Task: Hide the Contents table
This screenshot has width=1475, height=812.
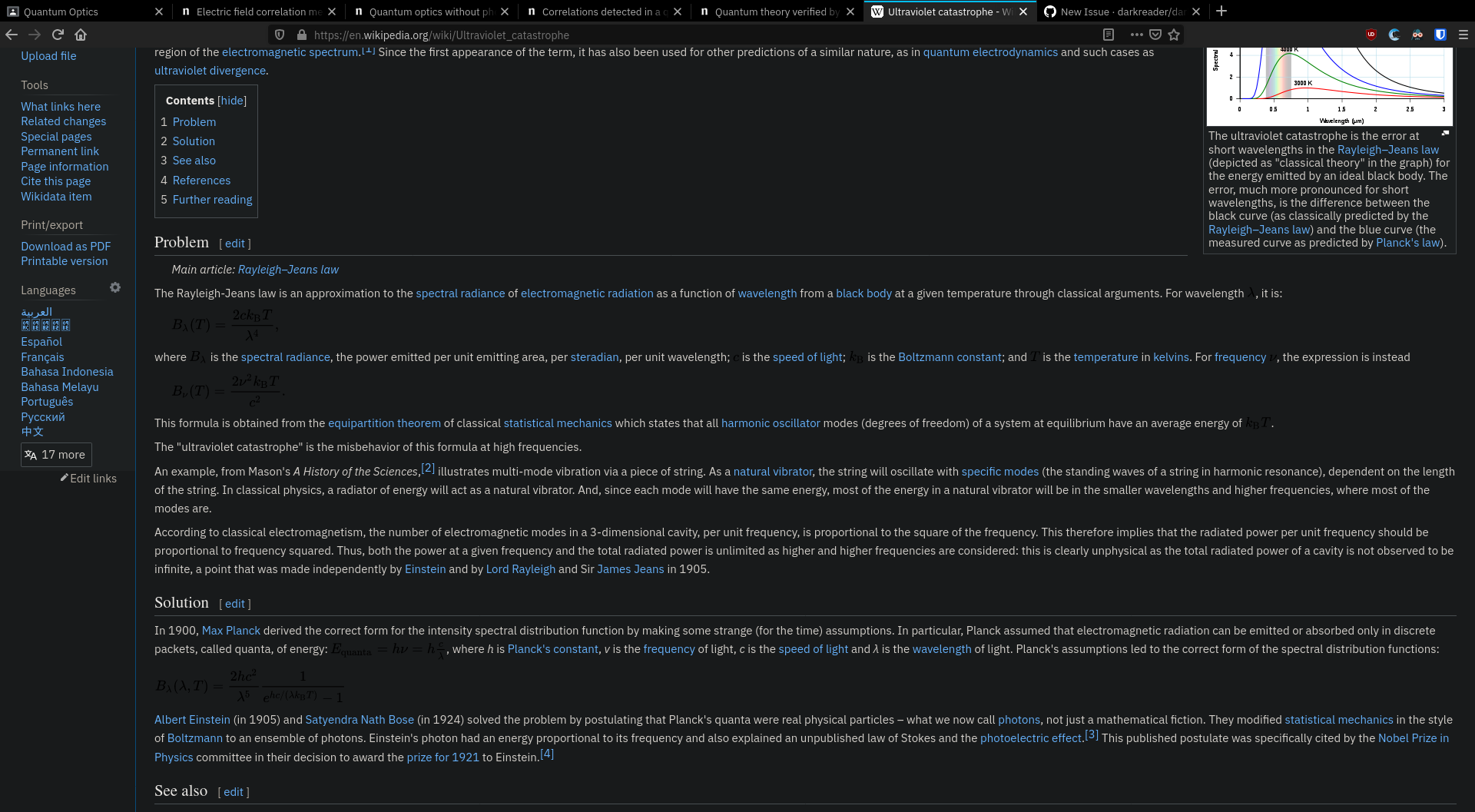Action: [232, 101]
